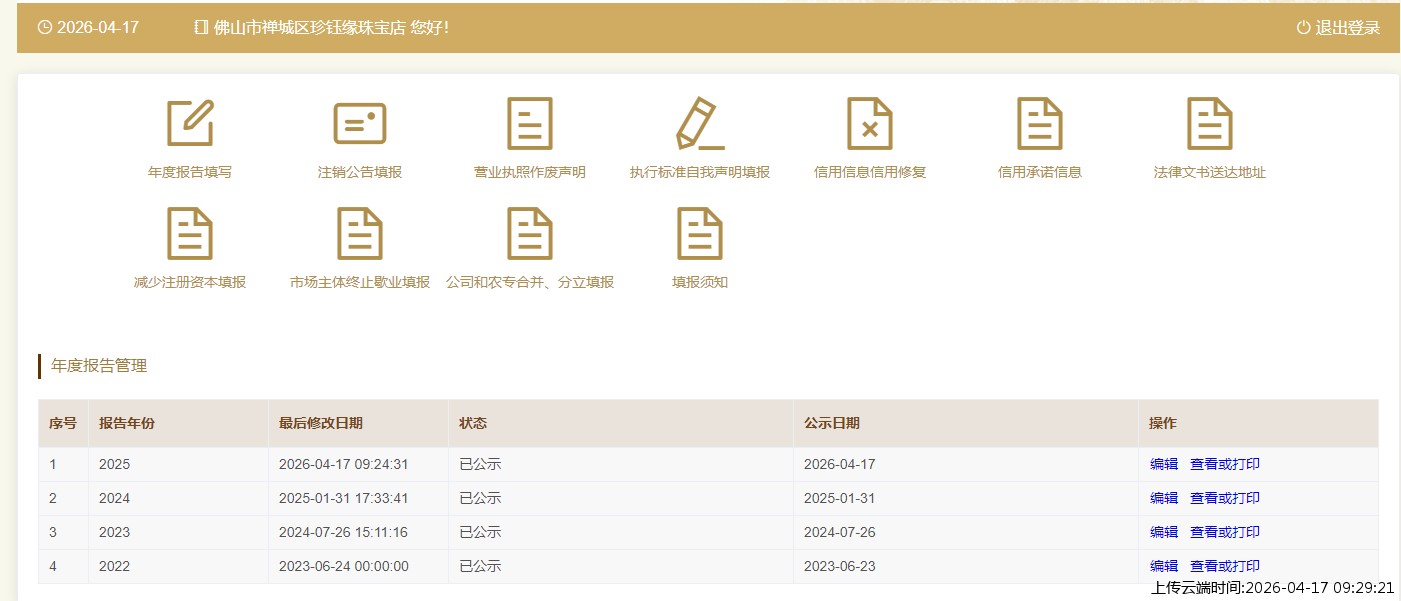Edit the 2022 annual report
Screen dimensions: 1401x601
tap(1164, 566)
